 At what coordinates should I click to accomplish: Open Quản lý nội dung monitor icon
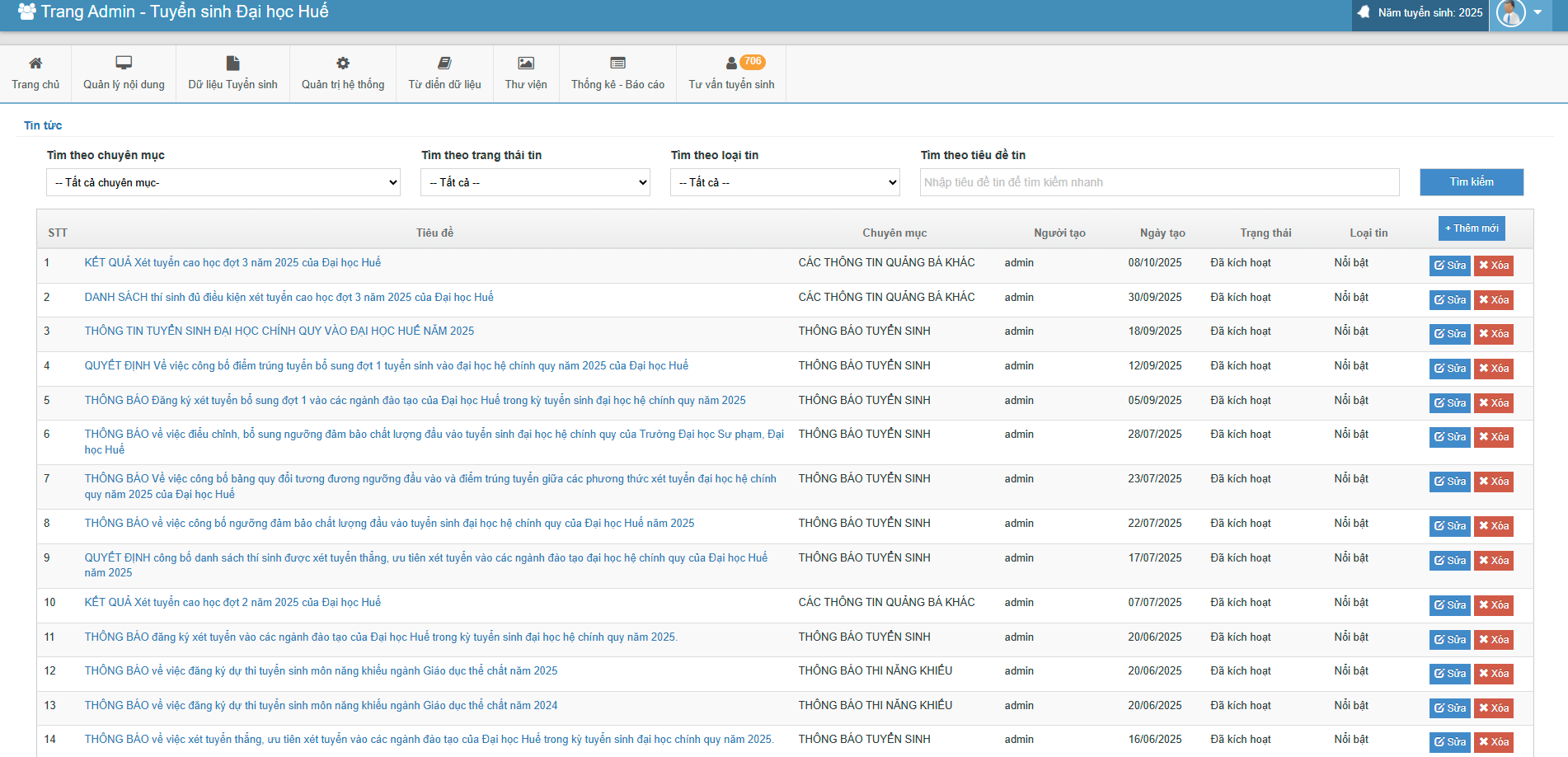(x=124, y=63)
